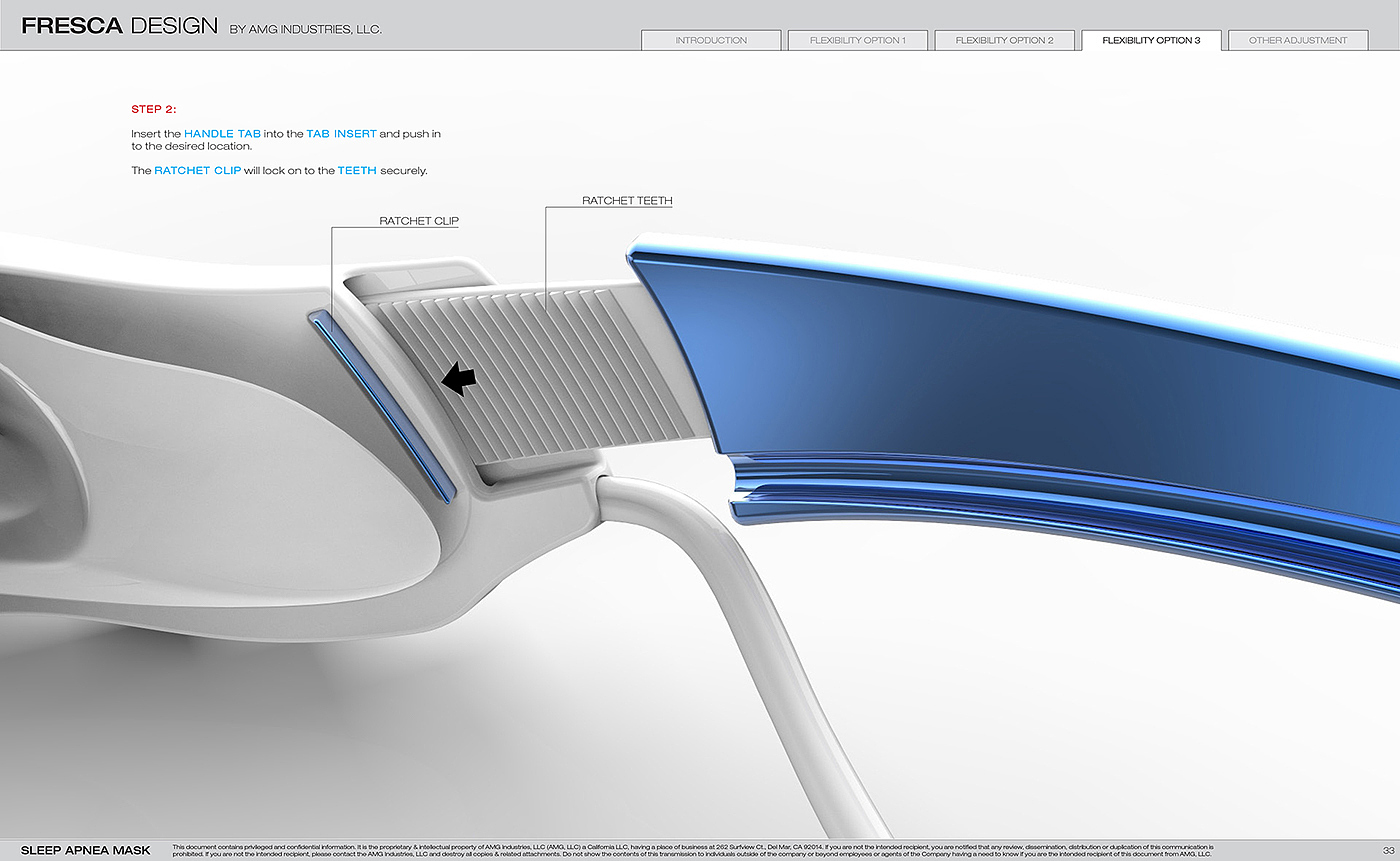Click the page number 33 in footer
This screenshot has height=861, width=1400.
pyautogui.click(x=1389, y=851)
